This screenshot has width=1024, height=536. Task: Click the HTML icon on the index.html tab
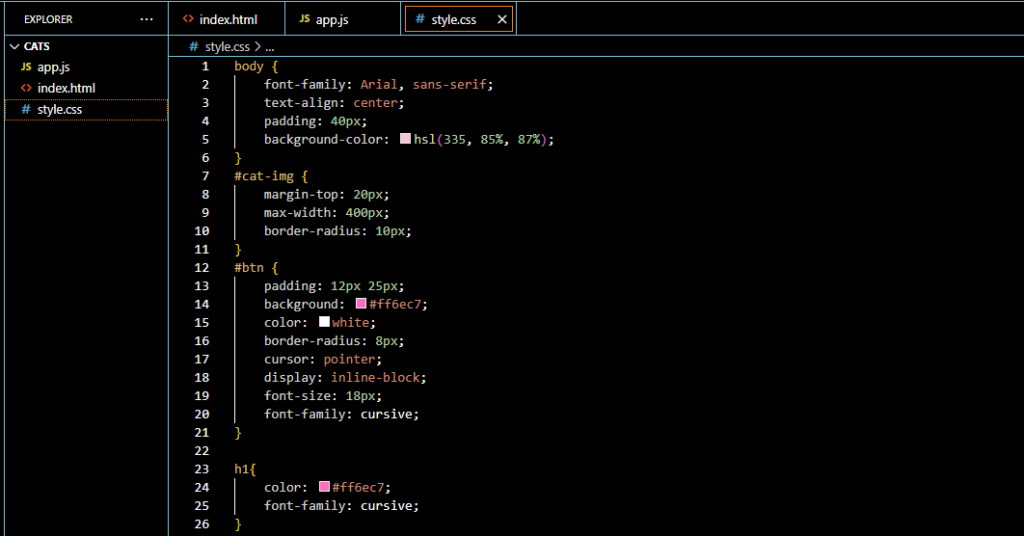pyautogui.click(x=188, y=19)
